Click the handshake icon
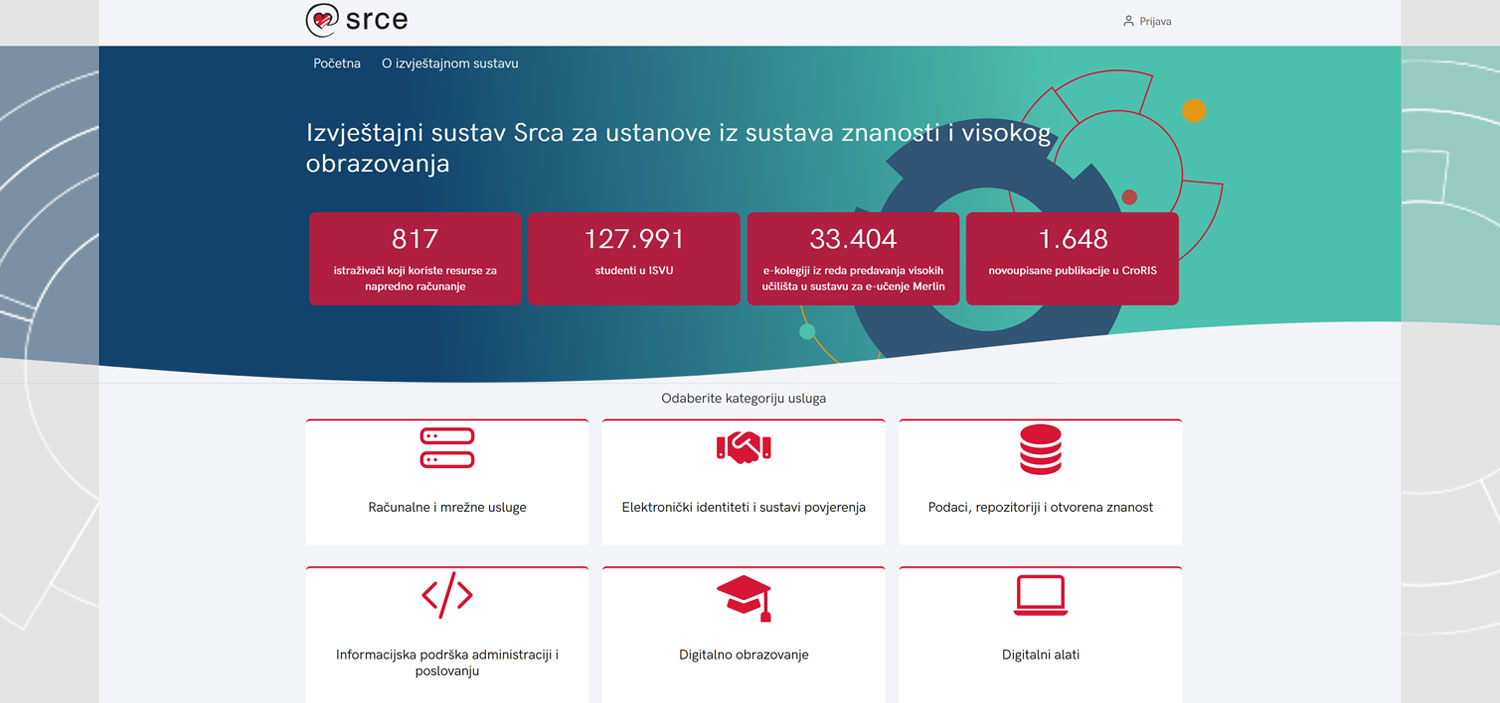Screen dimensions: 1500x703 743,448
